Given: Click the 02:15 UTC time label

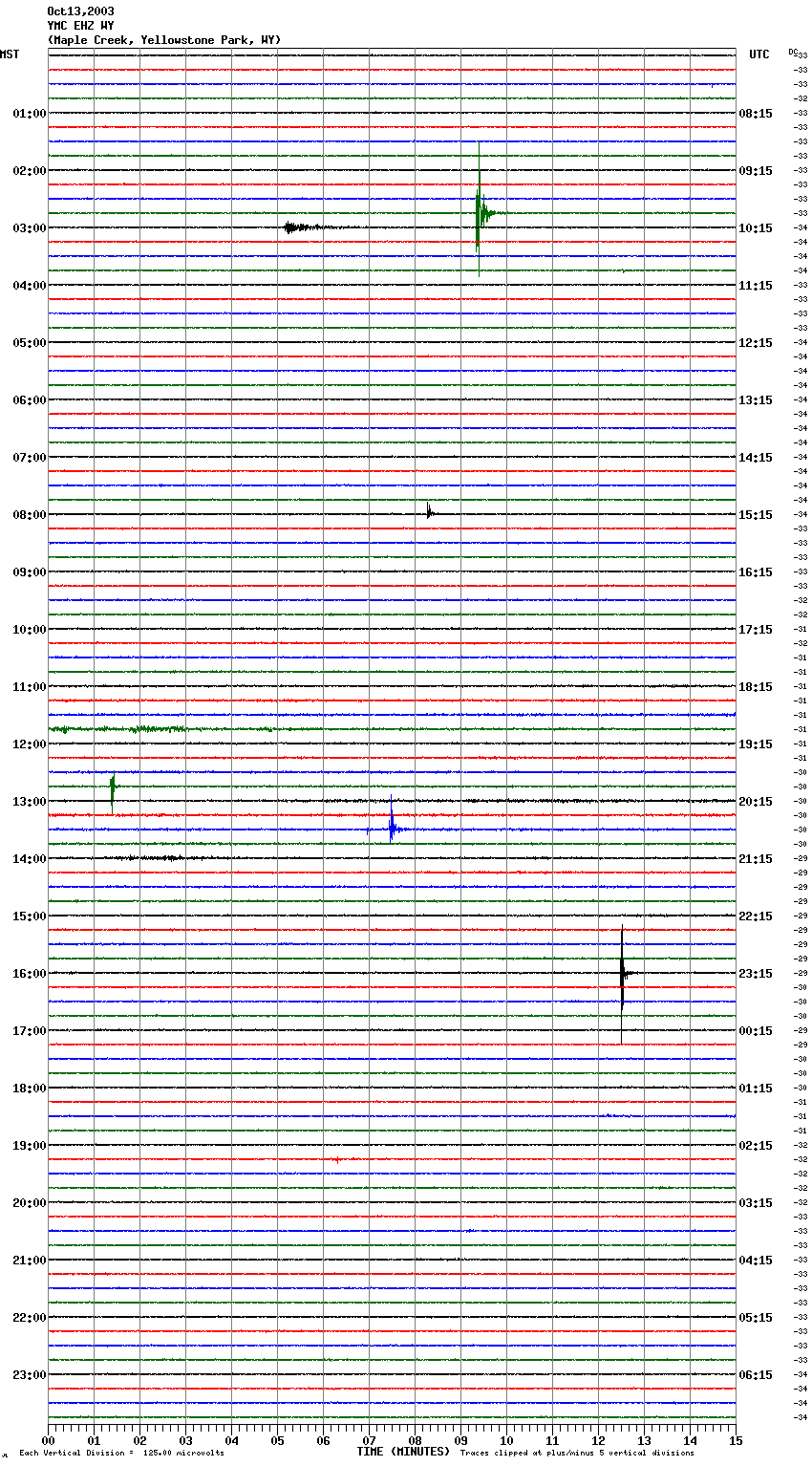Looking at the screenshot, I should pyautogui.click(x=756, y=1146).
